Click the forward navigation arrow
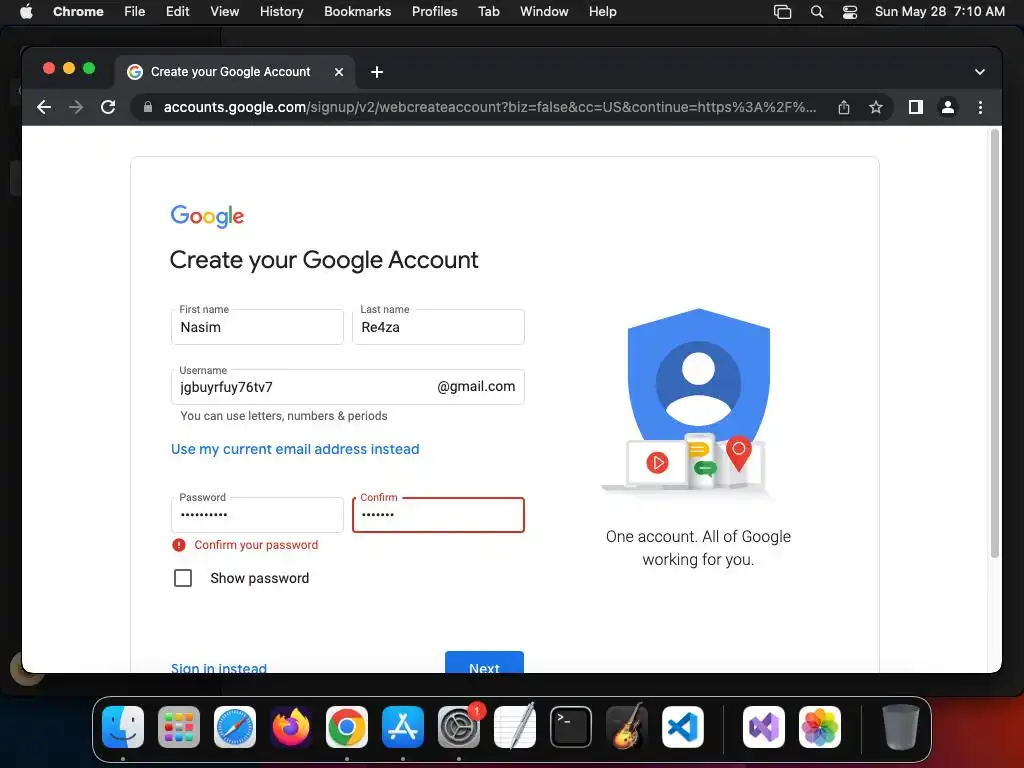The height and width of the screenshot is (768, 1024). [76, 107]
